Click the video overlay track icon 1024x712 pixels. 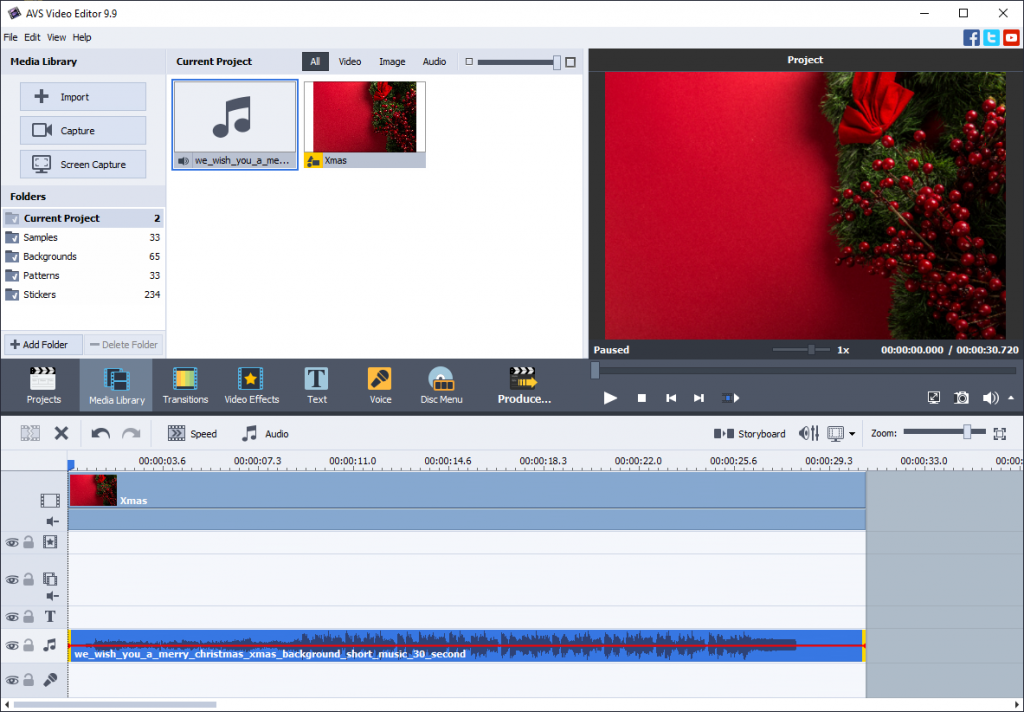click(x=50, y=579)
